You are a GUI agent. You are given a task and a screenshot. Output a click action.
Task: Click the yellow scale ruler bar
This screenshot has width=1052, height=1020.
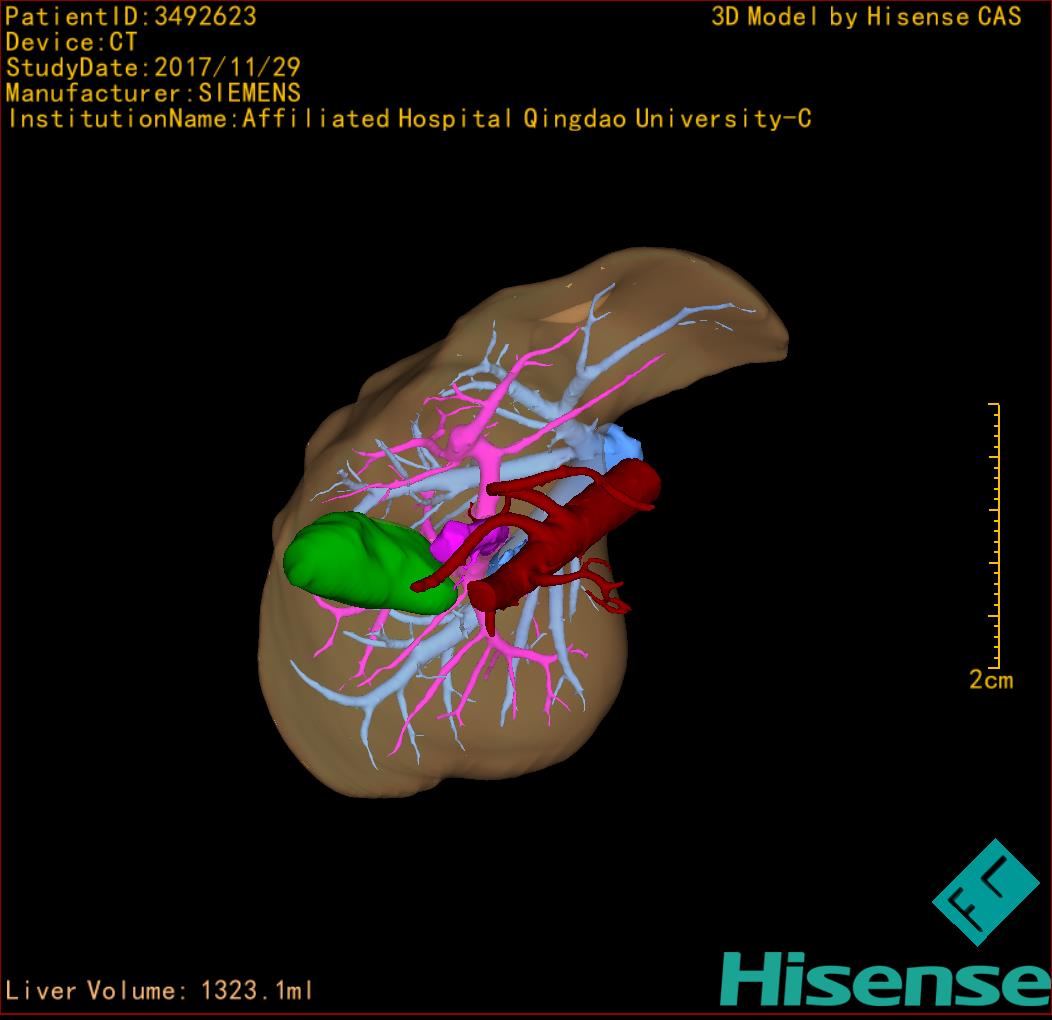(995, 536)
